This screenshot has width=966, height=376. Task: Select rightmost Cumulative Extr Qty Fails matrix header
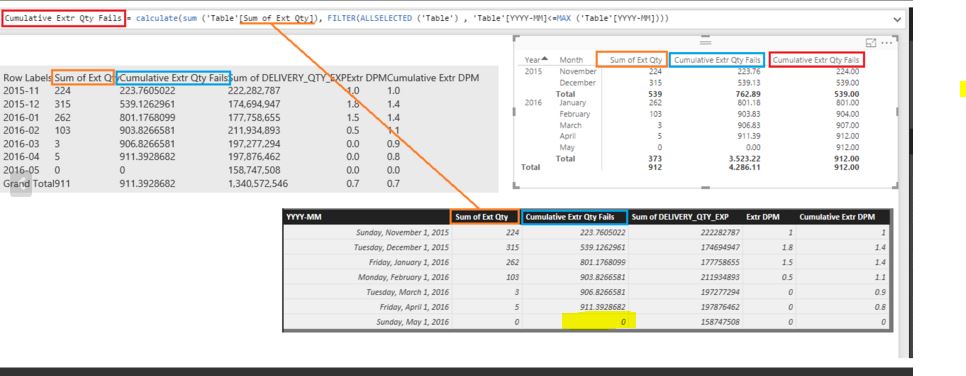[816, 60]
